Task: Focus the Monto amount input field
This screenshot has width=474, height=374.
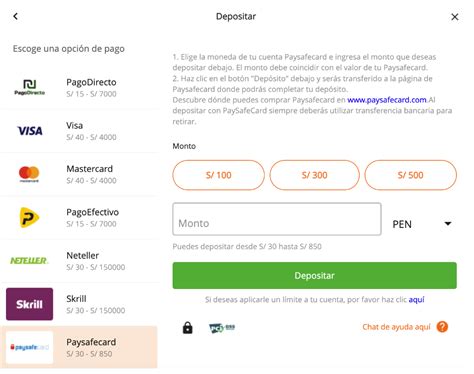Action: pyautogui.click(x=277, y=219)
